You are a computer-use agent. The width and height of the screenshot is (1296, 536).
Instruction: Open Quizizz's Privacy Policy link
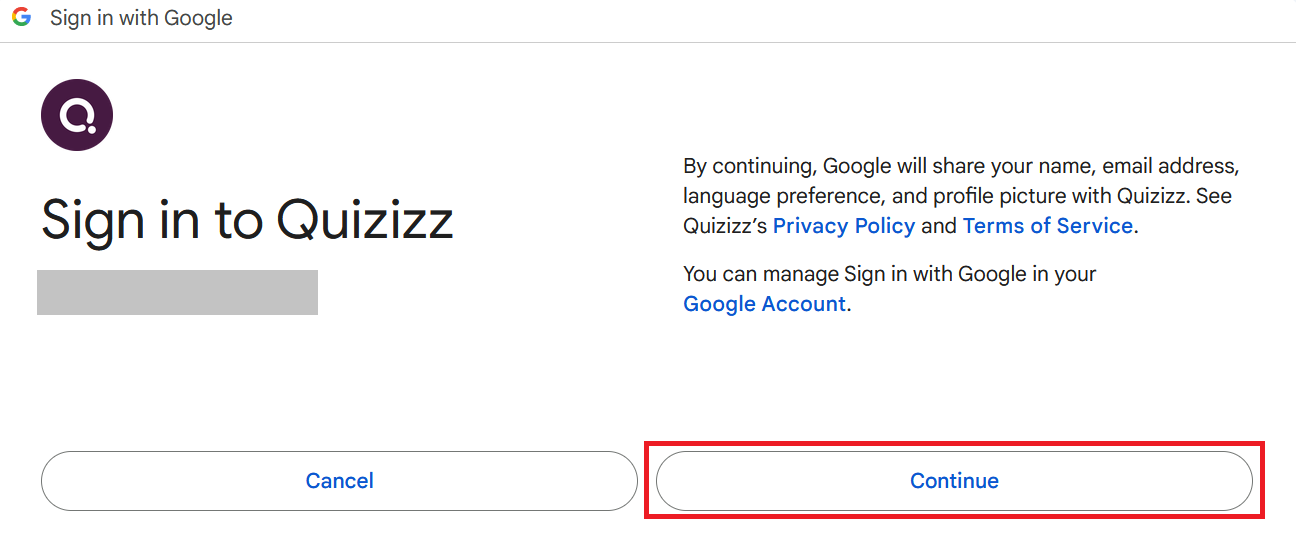(x=844, y=226)
